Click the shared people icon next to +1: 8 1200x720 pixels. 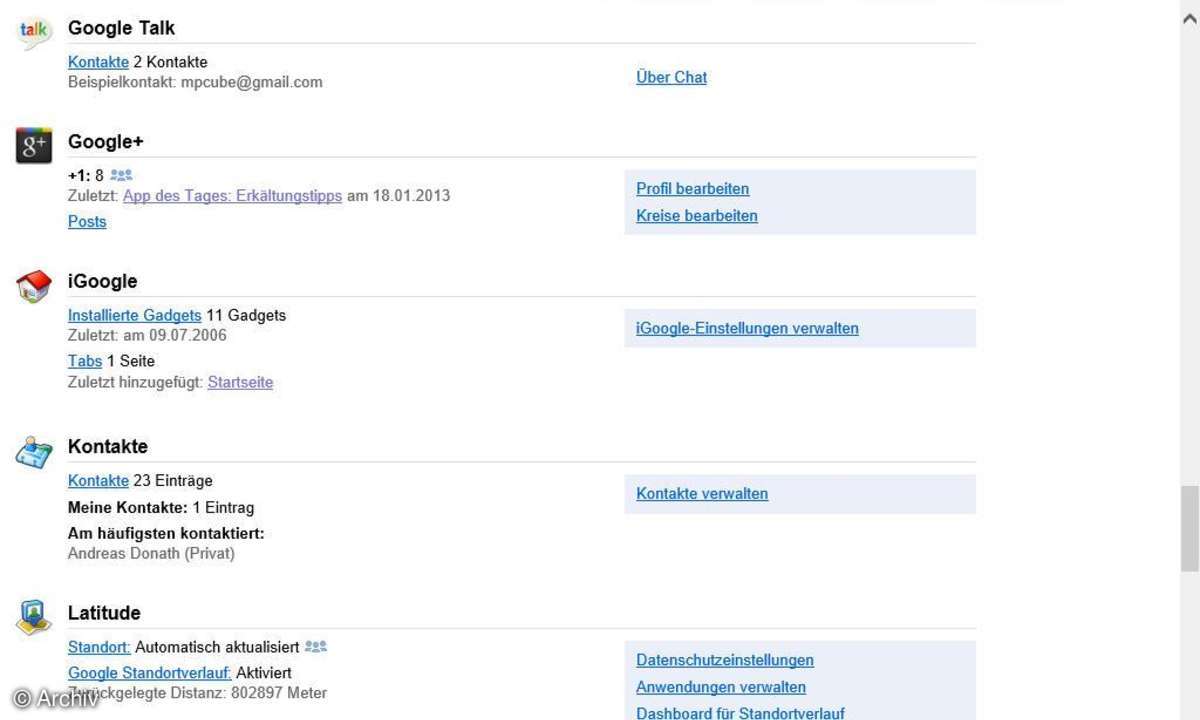click(121, 175)
